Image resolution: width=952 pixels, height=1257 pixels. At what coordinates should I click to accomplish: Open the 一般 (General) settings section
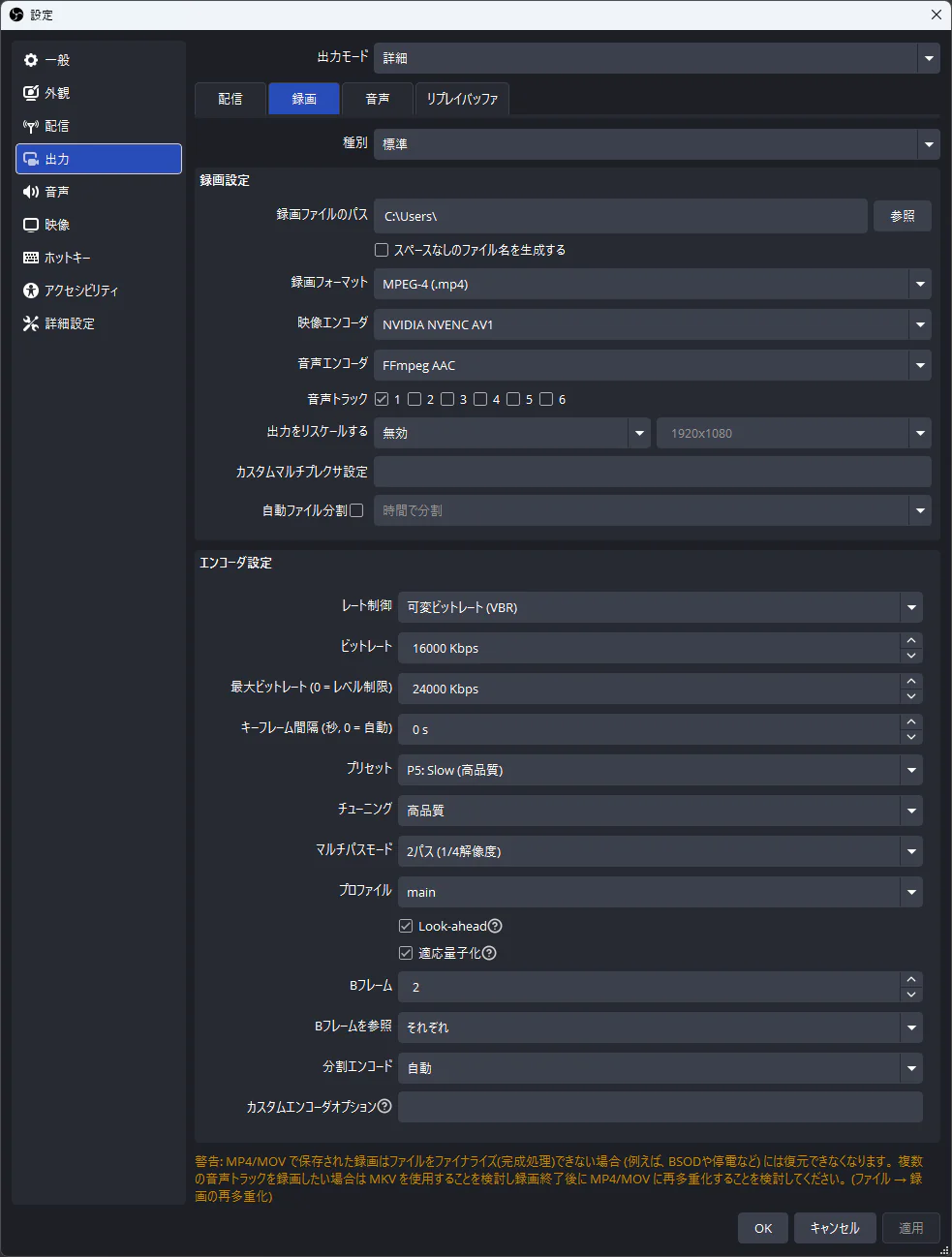coord(58,60)
